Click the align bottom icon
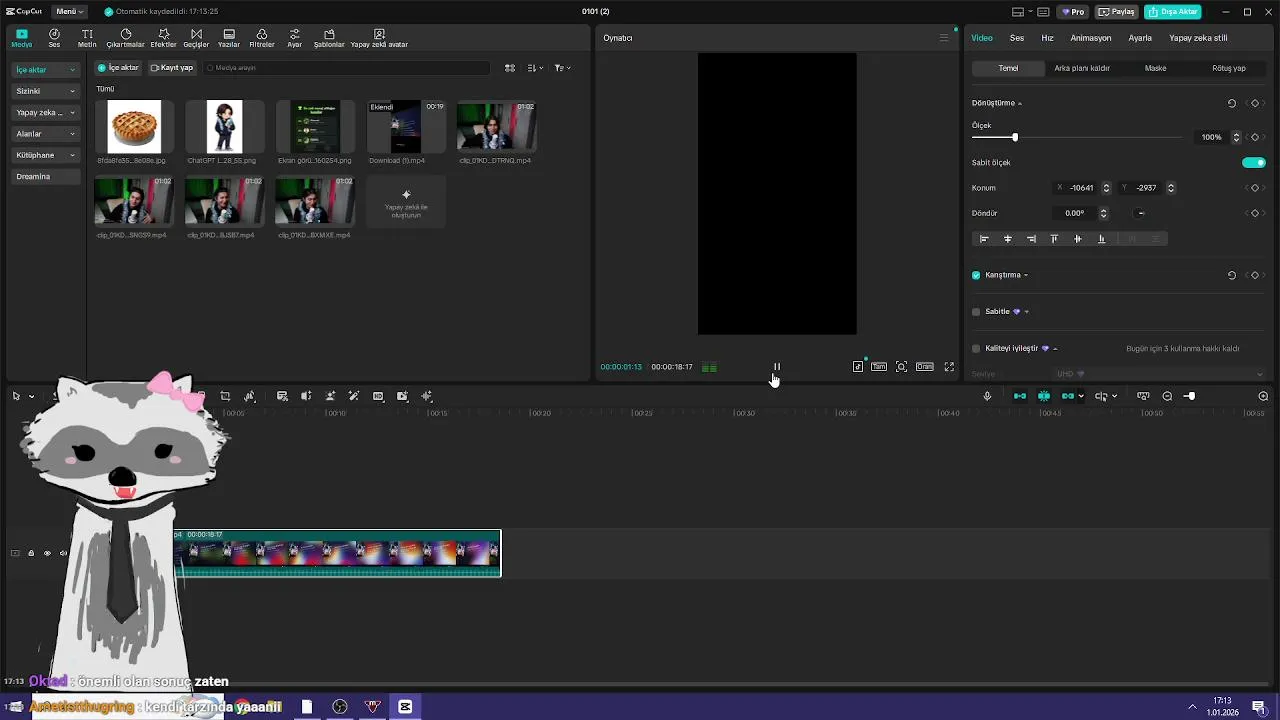1280x720 pixels. [x=1101, y=239]
